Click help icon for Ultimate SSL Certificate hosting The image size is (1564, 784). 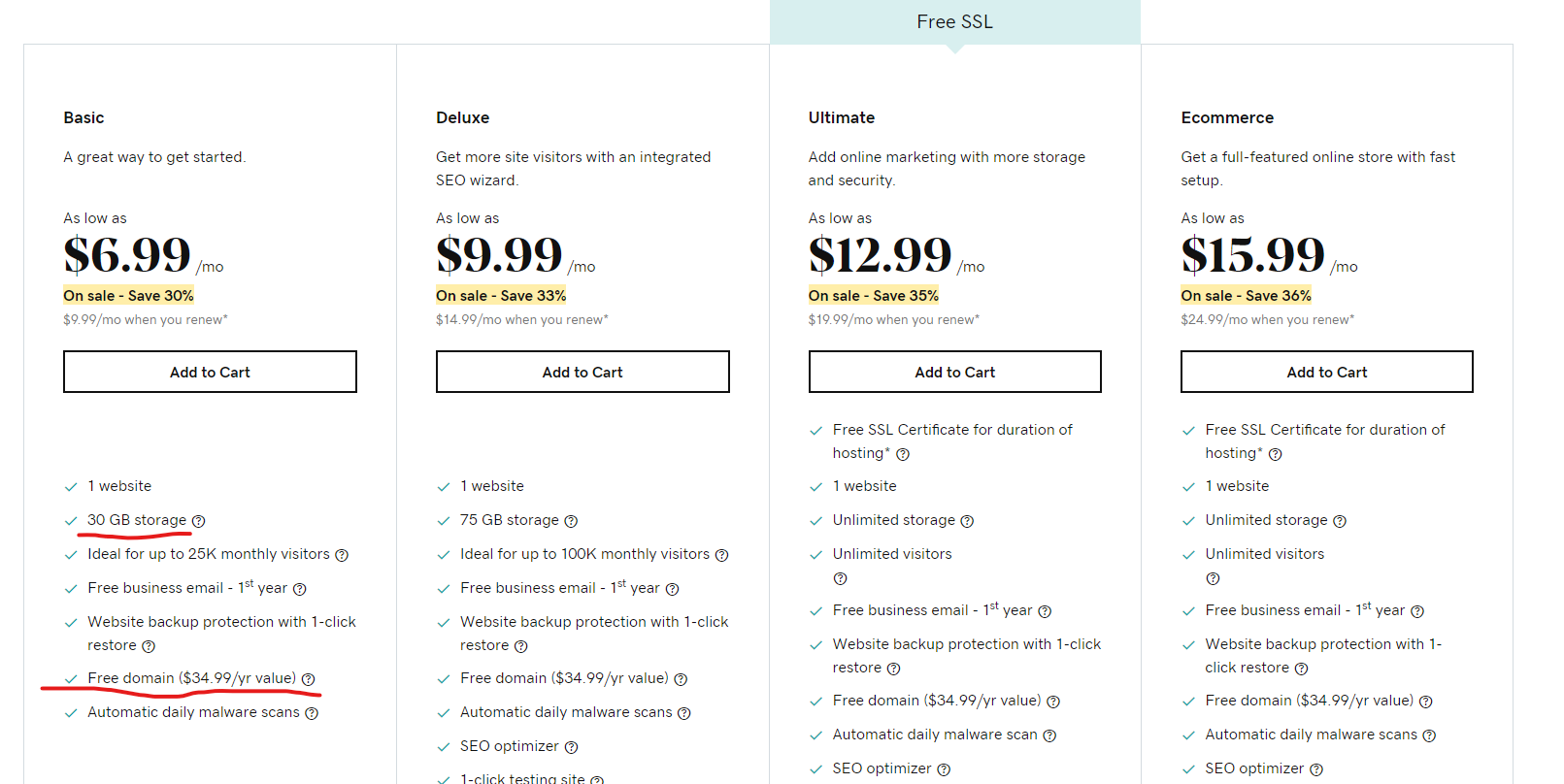pyautogui.click(x=903, y=454)
